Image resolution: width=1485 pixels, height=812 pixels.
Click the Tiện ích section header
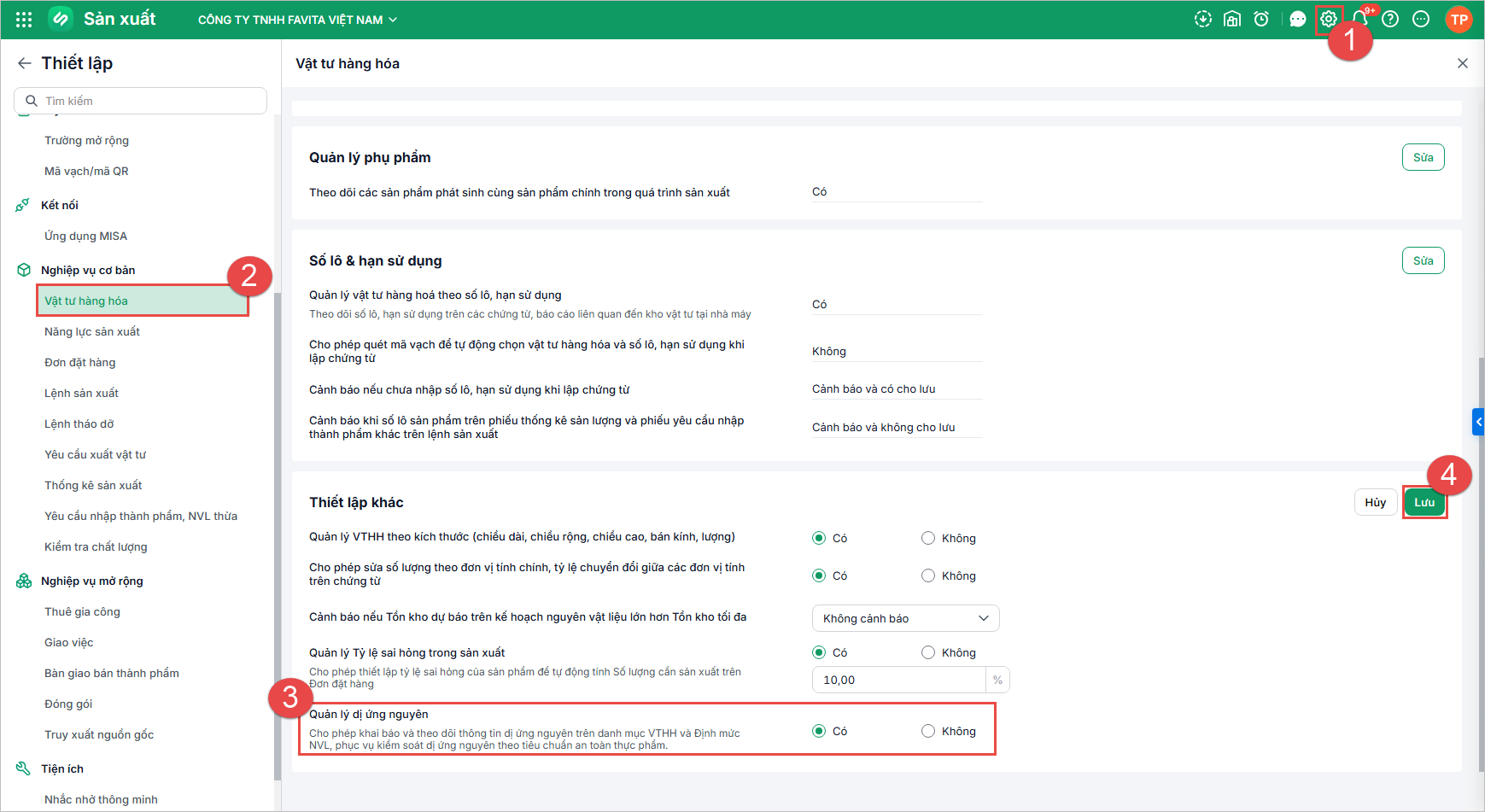62,768
